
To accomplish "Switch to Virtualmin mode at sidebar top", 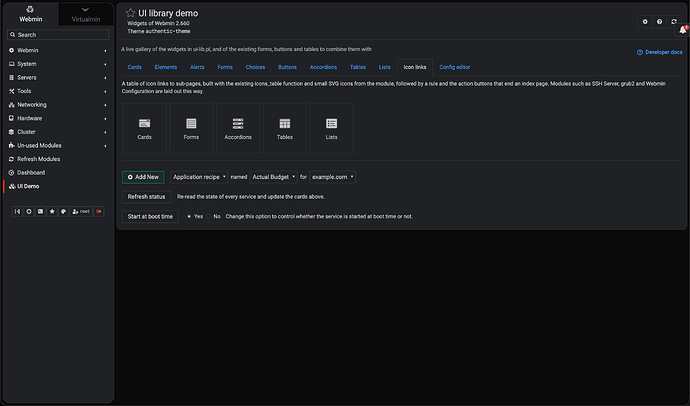I will (86, 14).
